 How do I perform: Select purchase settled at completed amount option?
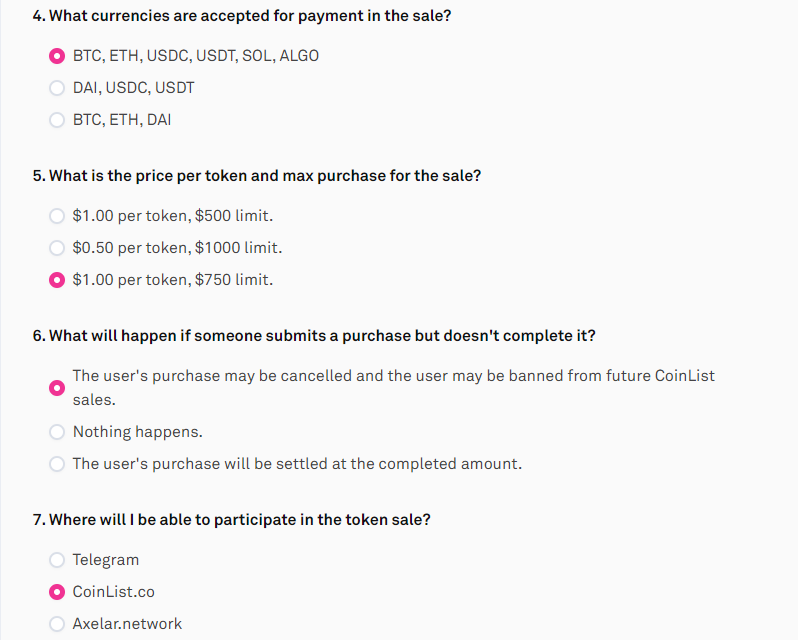[56, 464]
